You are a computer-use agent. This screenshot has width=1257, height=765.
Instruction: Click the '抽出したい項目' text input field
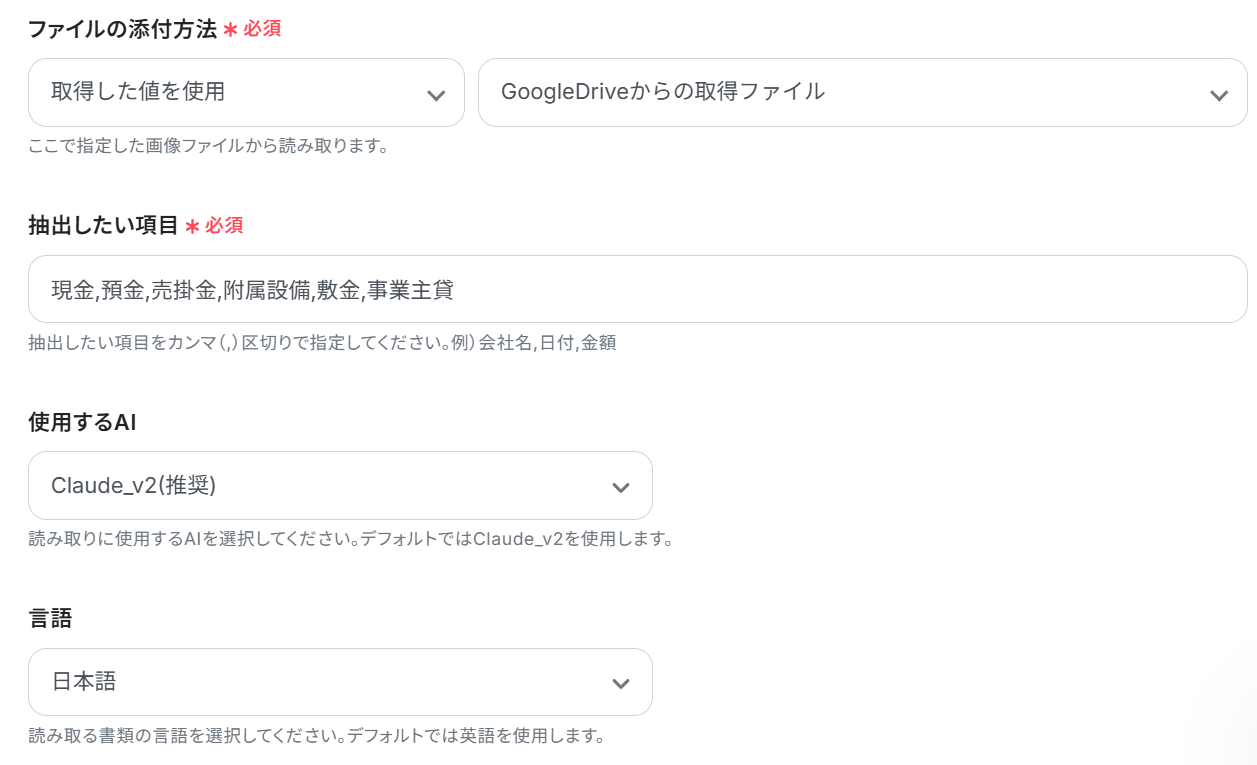[x=637, y=290]
